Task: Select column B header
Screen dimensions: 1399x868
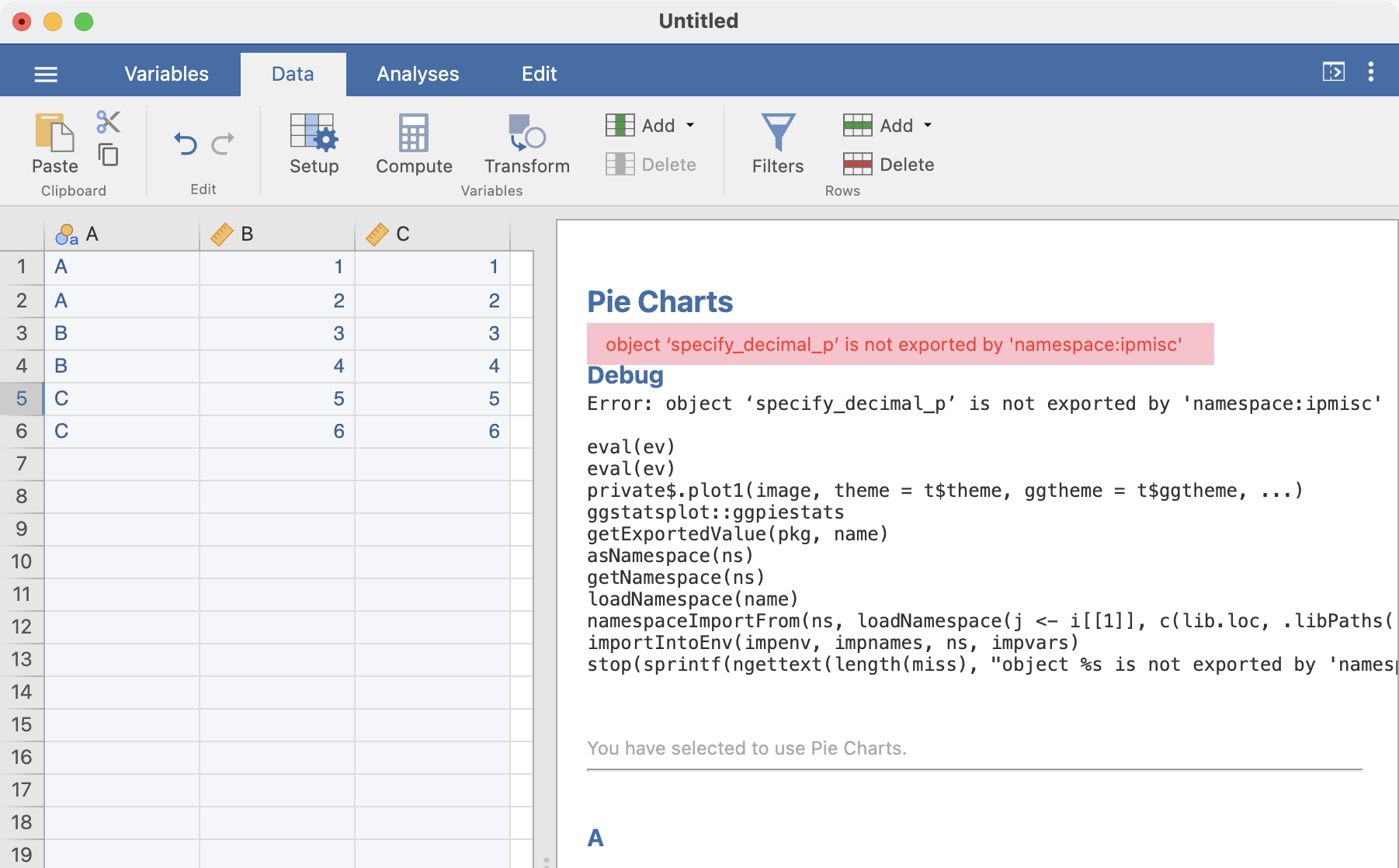Action: [277, 234]
